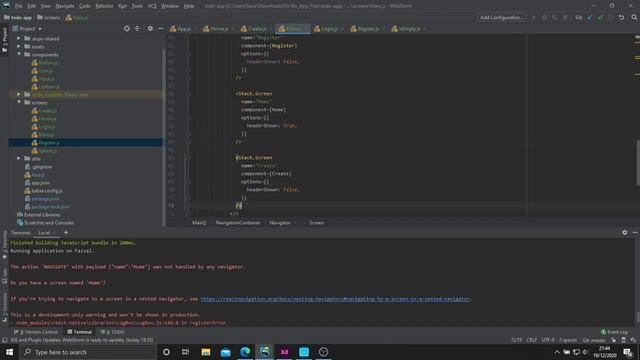Open the Refactor menu
The height and width of the screenshot is (360, 640).
click(x=104, y=6)
